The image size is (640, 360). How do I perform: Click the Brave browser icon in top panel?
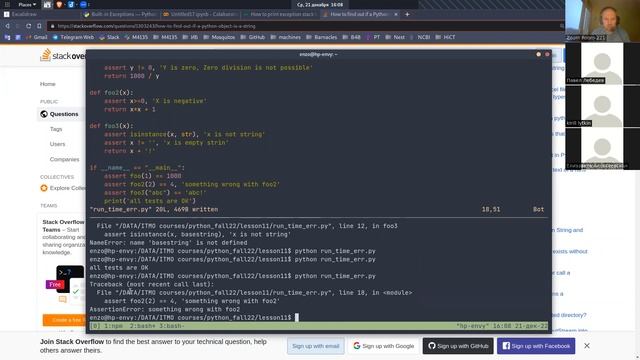click(59, 4)
